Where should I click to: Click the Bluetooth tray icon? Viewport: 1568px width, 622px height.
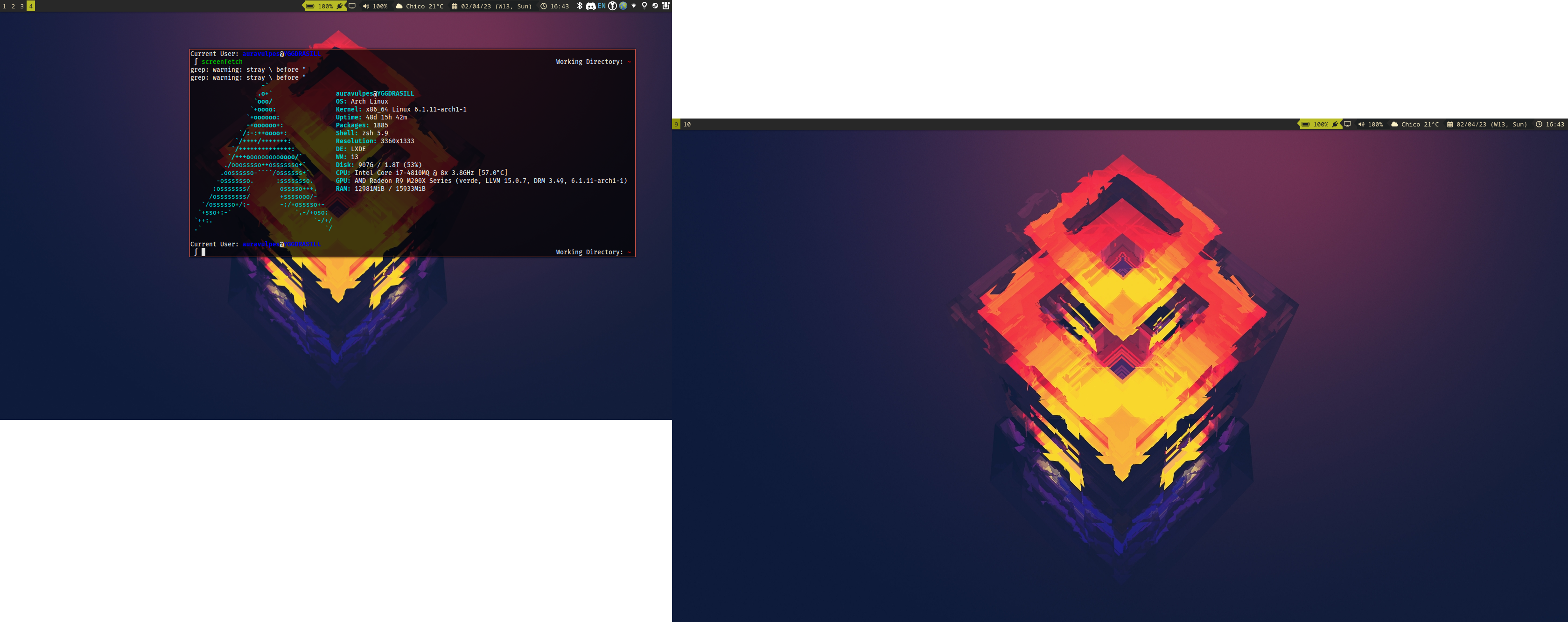580,6
